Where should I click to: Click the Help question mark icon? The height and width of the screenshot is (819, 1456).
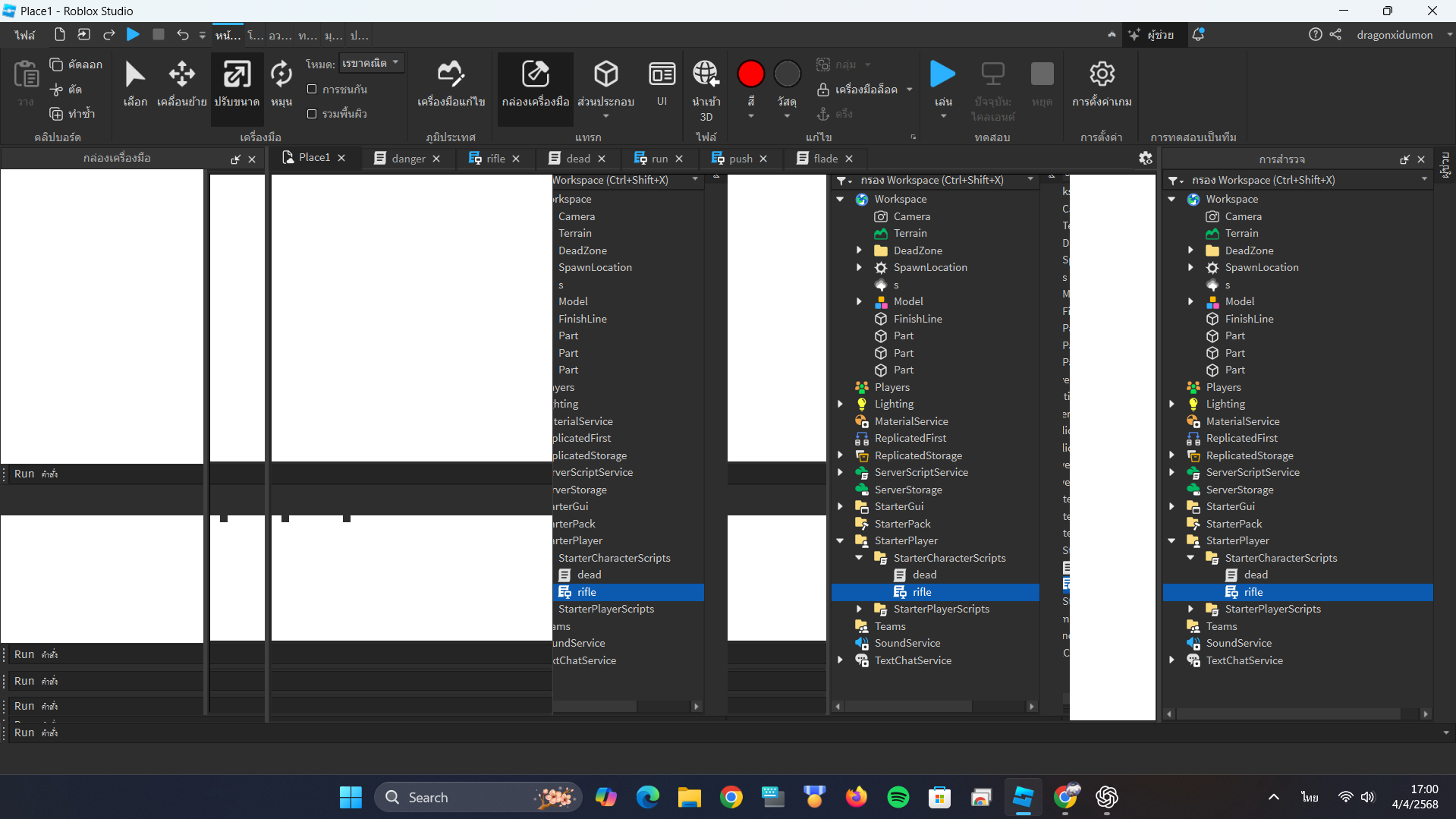(1315, 35)
